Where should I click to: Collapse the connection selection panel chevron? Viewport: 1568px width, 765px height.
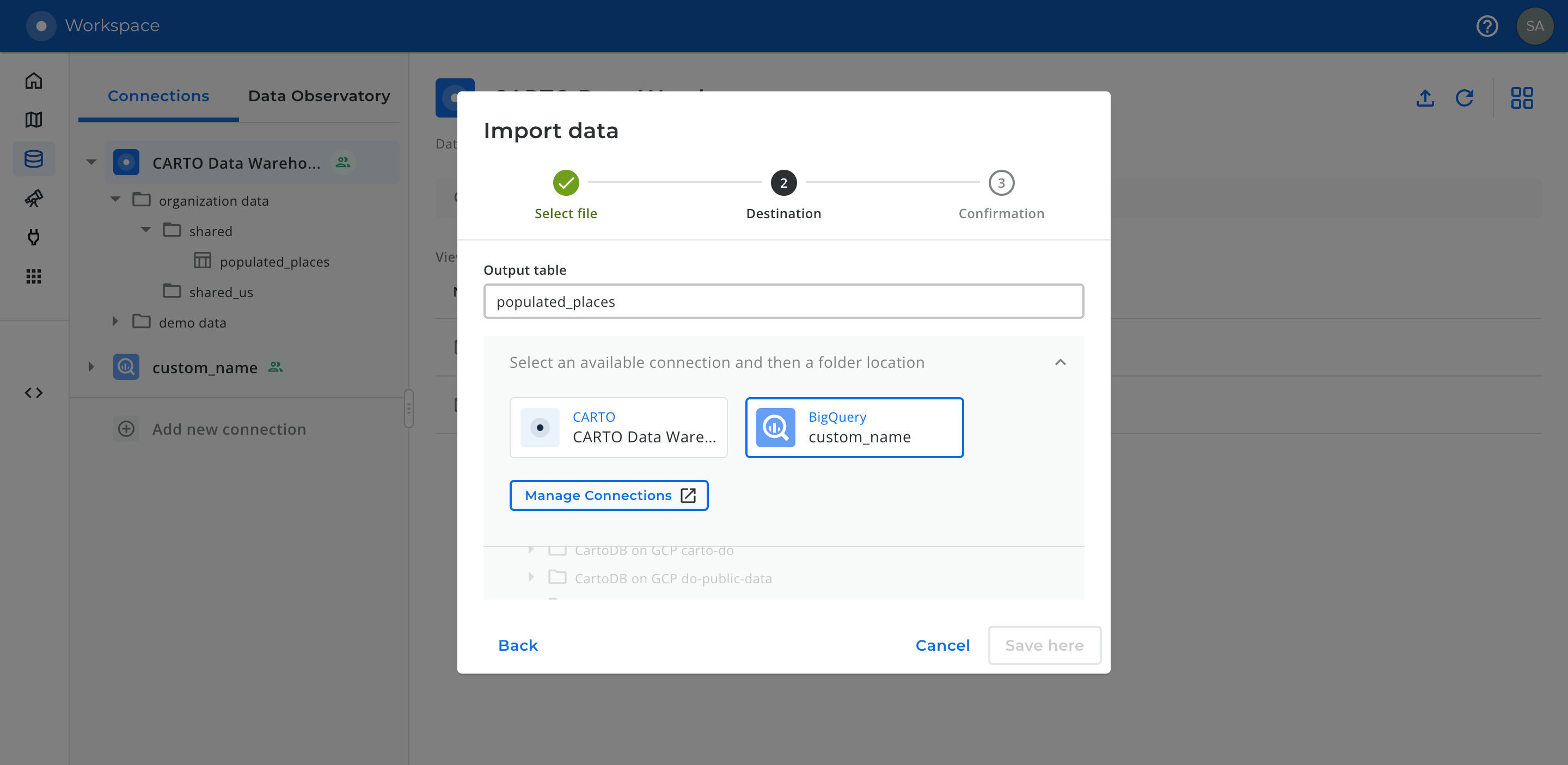pos(1059,362)
